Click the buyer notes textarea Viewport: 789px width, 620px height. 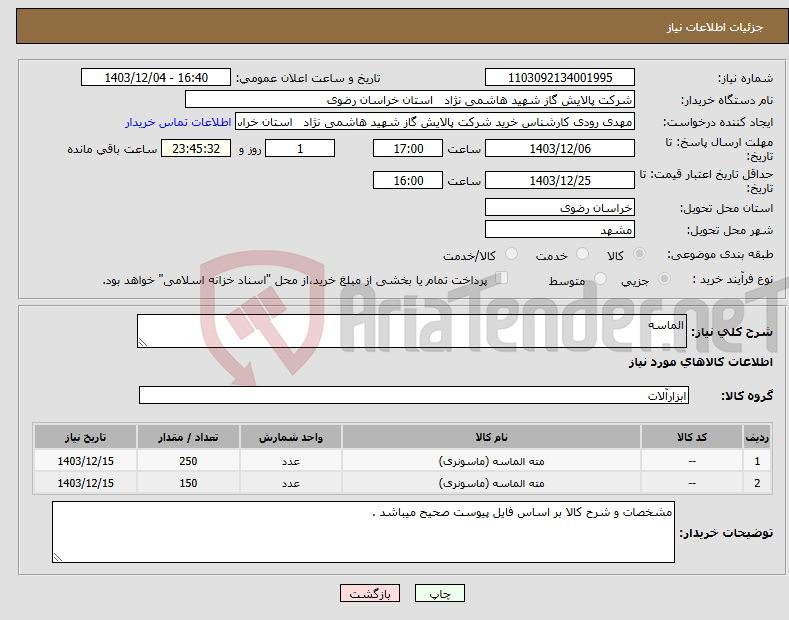click(x=363, y=532)
